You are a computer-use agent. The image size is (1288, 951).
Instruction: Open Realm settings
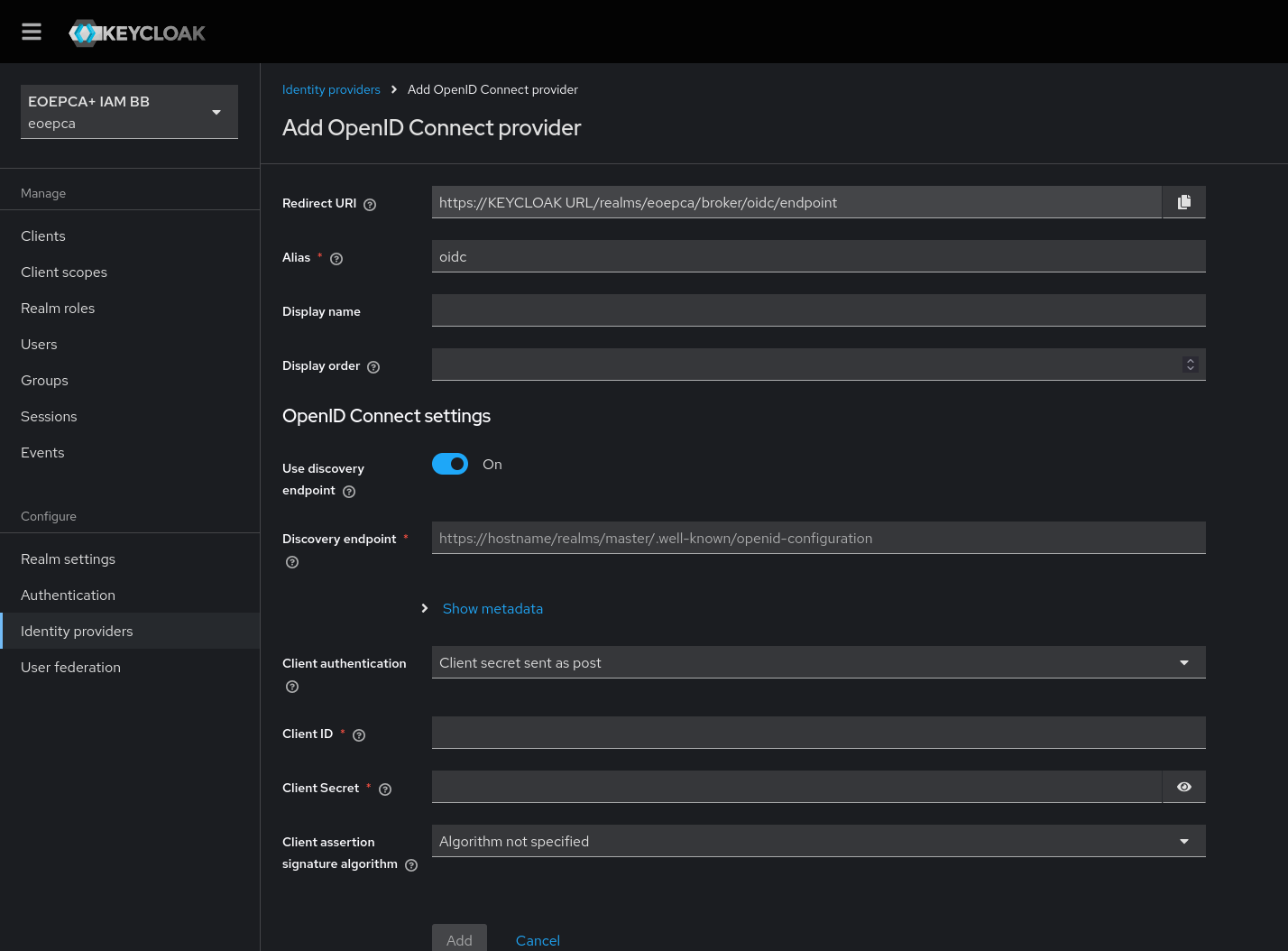(x=130, y=559)
